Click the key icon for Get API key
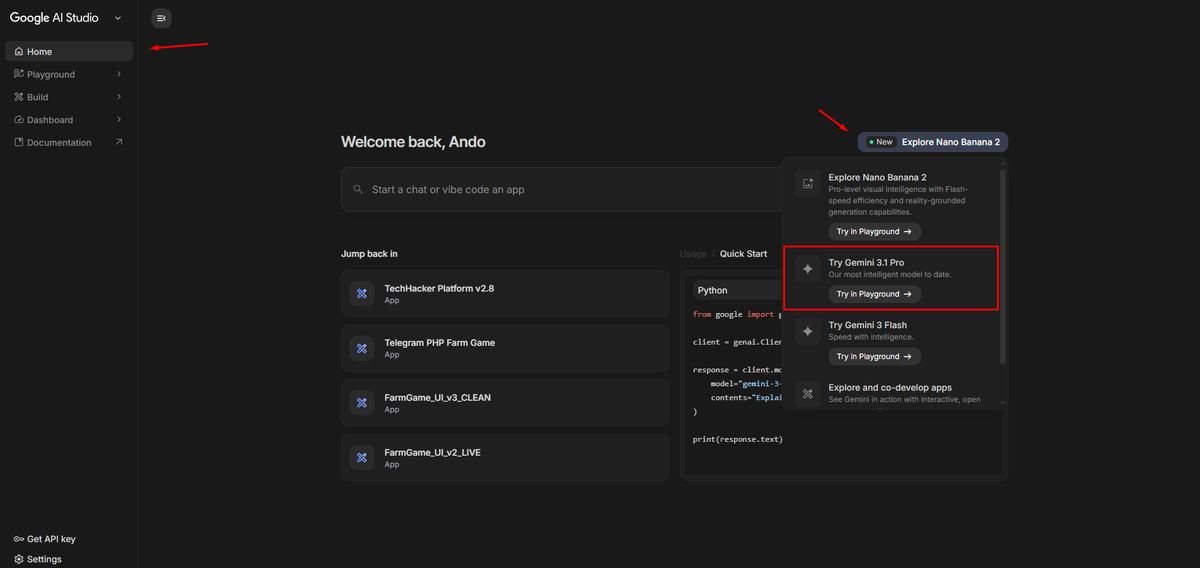1200x568 pixels. (x=19, y=539)
